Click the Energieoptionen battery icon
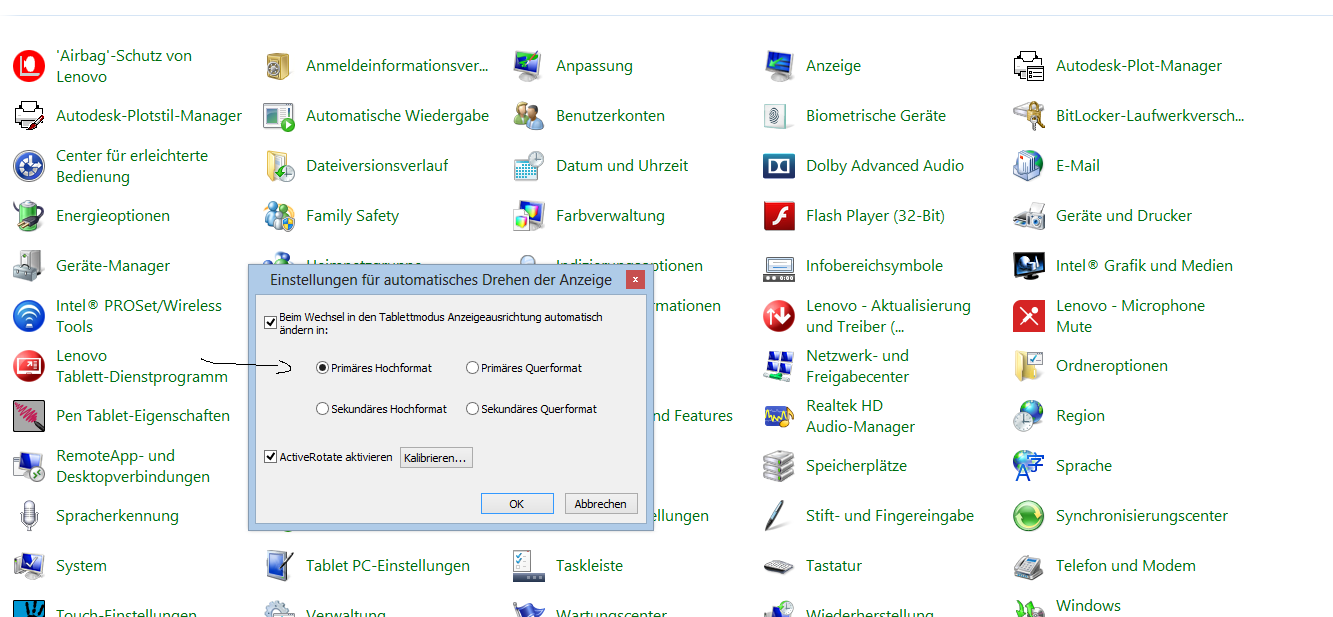 click(29, 216)
